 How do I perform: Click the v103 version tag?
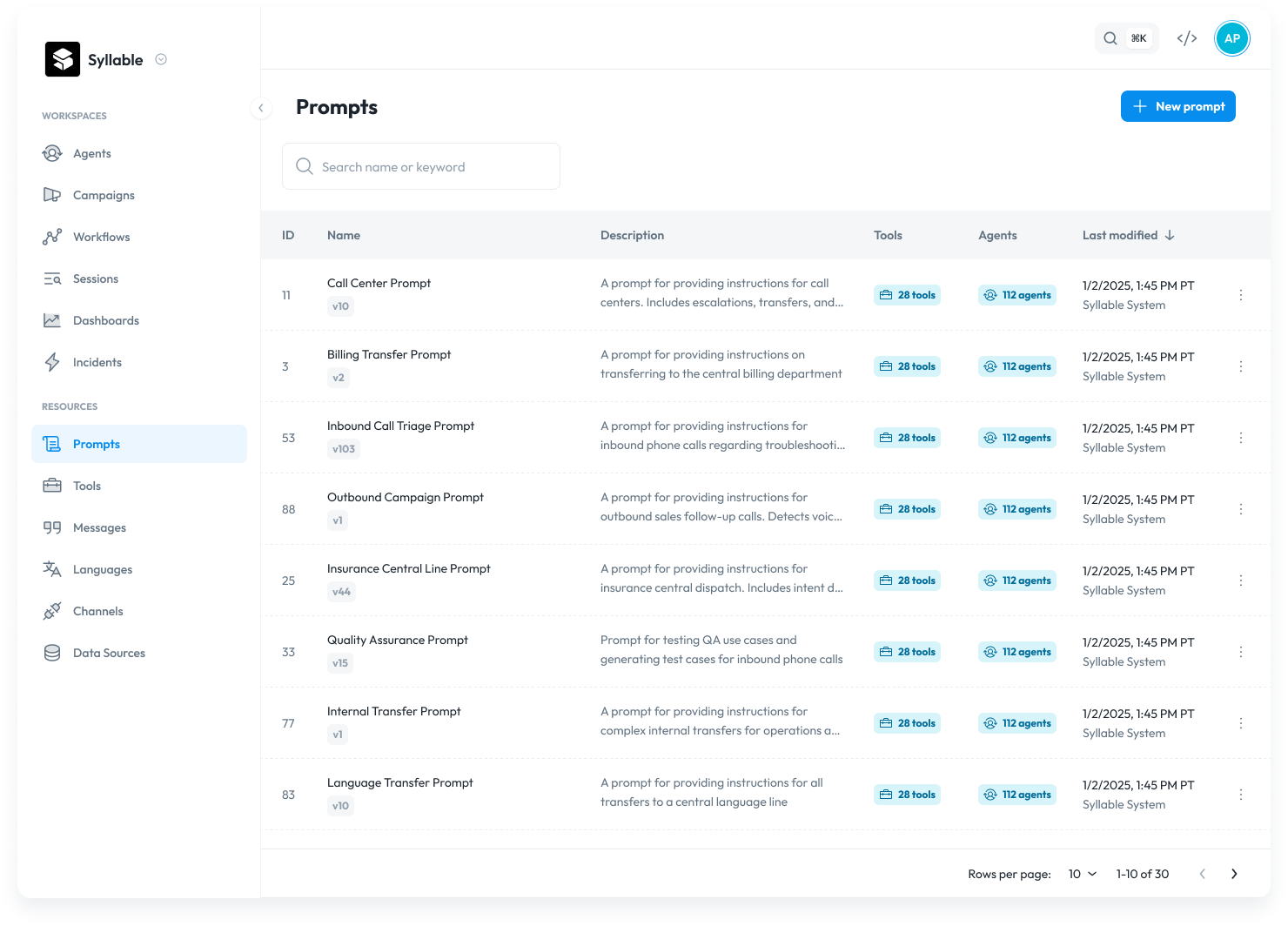(344, 449)
